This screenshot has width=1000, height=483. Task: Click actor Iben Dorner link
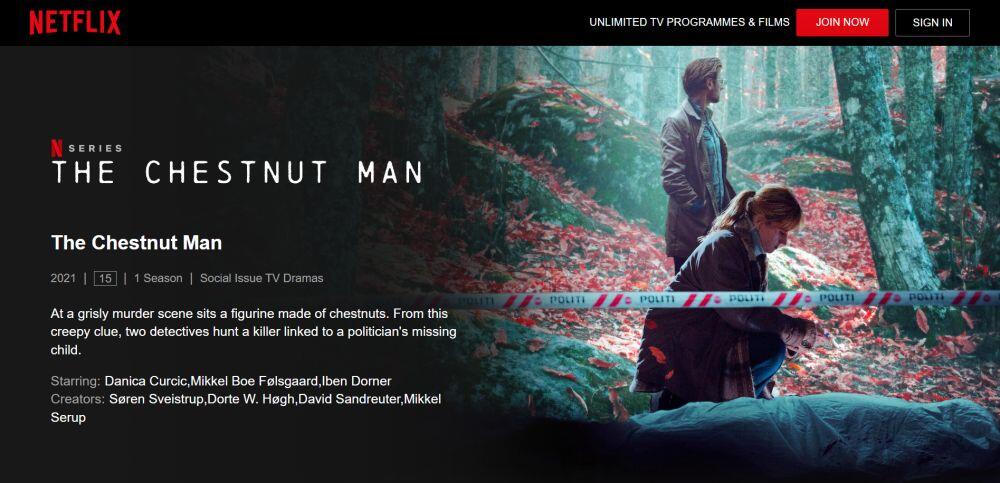coord(356,381)
